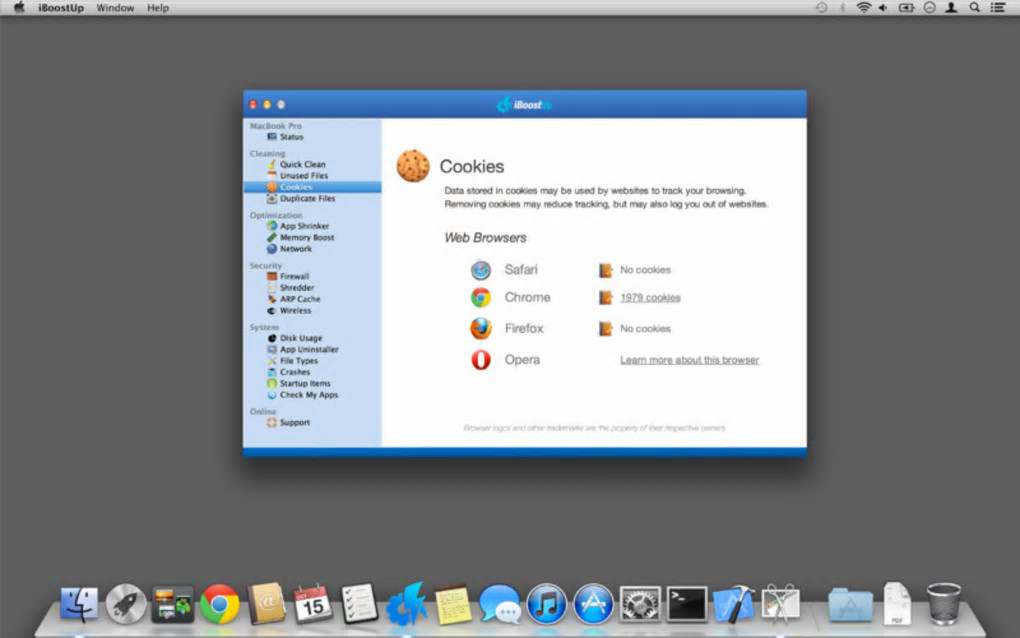Open Messages from the Dock
Viewport: 1020px width, 638px height.
[x=500, y=604]
